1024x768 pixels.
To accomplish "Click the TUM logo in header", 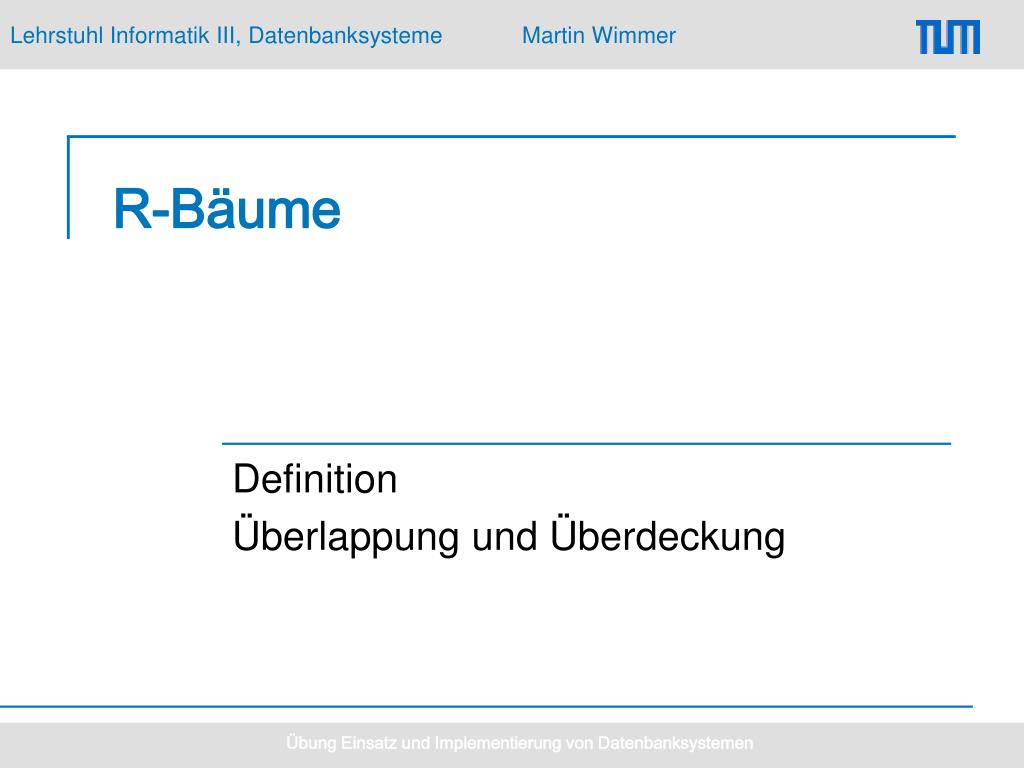I will [x=948, y=37].
